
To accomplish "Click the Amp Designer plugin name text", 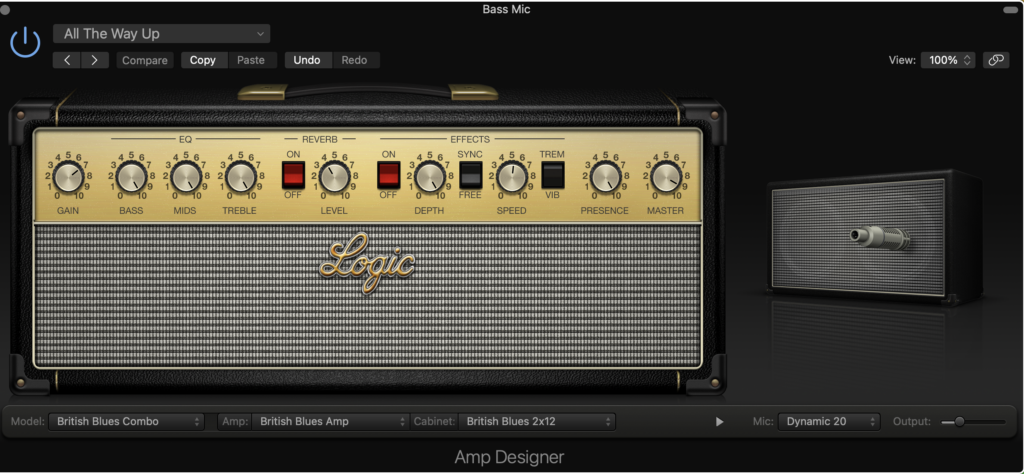I will [x=509, y=457].
